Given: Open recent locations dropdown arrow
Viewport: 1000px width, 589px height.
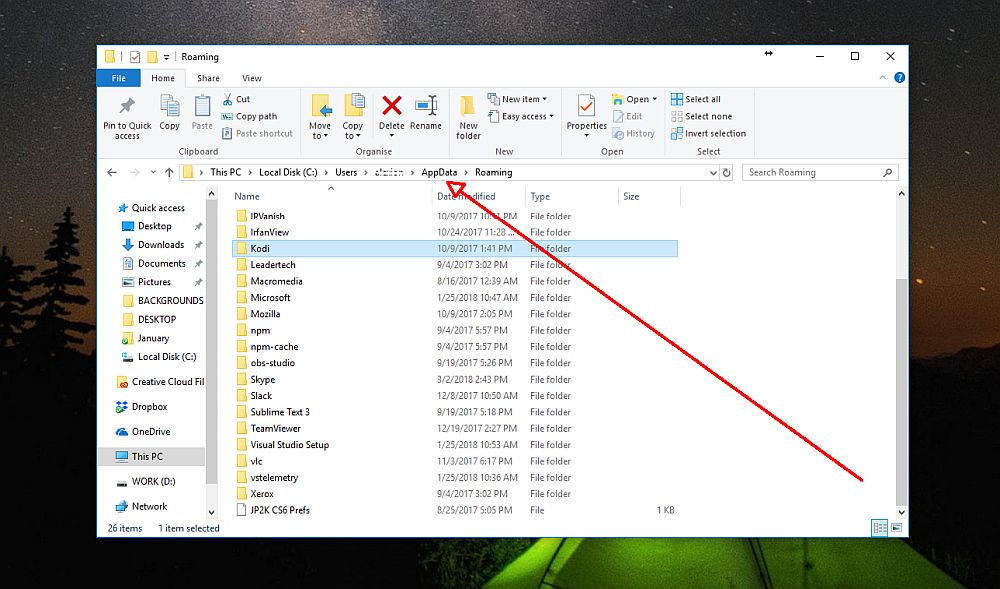Looking at the screenshot, I should pyautogui.click(x=153, y=173).
